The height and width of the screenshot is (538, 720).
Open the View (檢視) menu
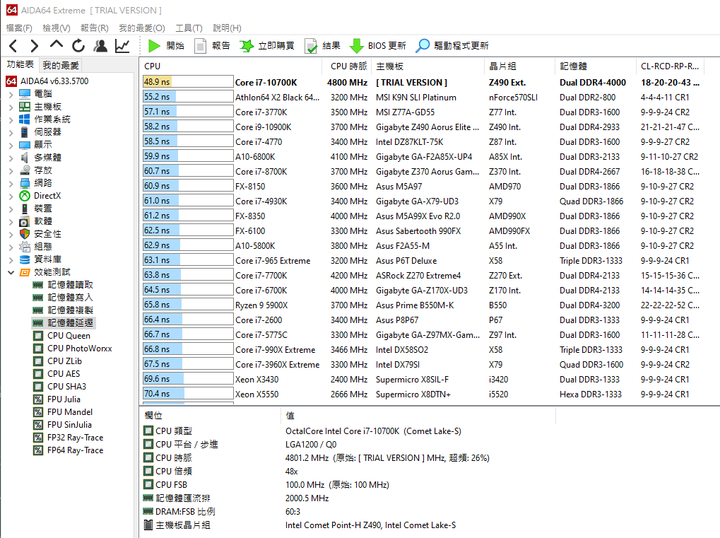click(x=56, y=28)
